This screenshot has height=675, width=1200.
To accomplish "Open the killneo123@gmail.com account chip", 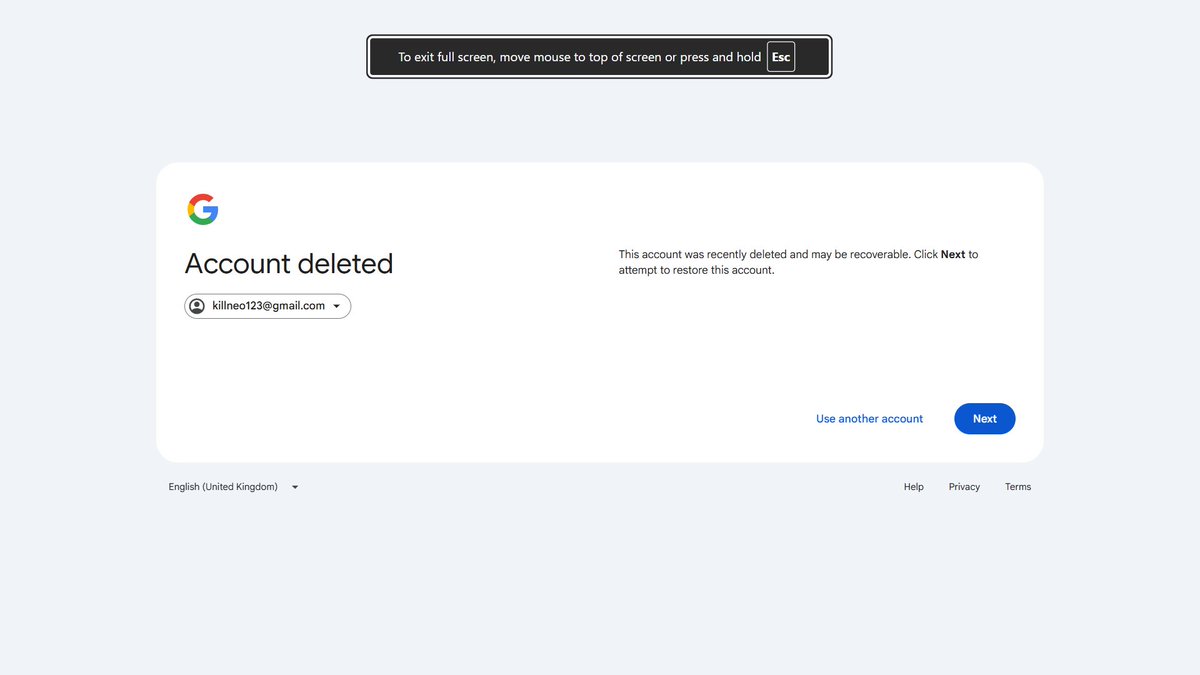I will [x=268, y=306].
